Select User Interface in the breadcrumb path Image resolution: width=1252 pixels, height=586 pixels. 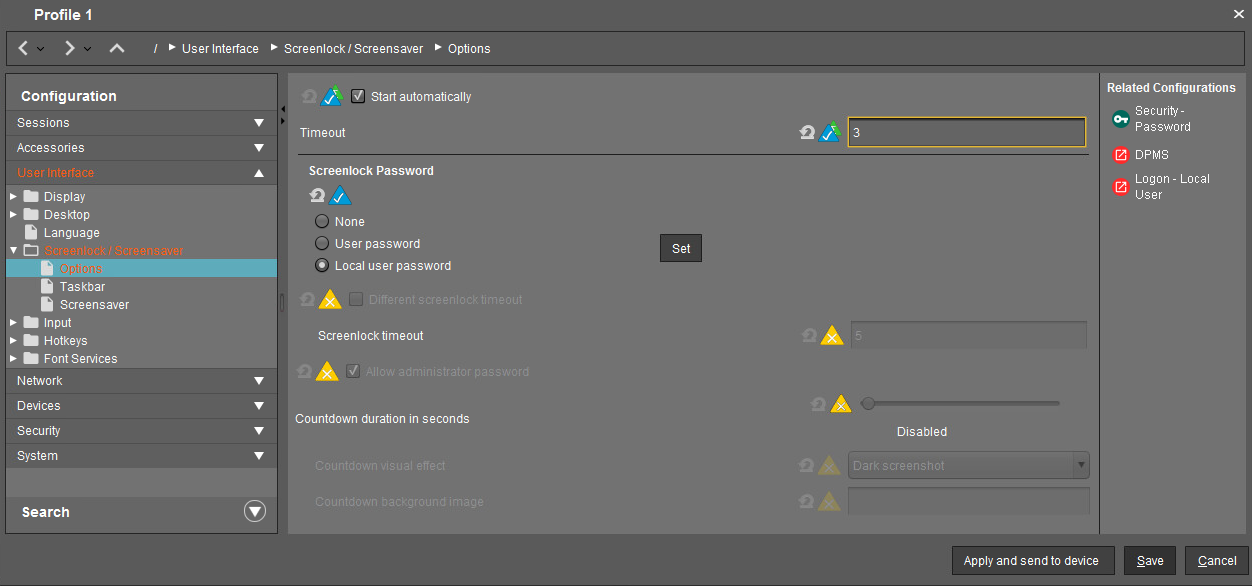click(220, 49)
